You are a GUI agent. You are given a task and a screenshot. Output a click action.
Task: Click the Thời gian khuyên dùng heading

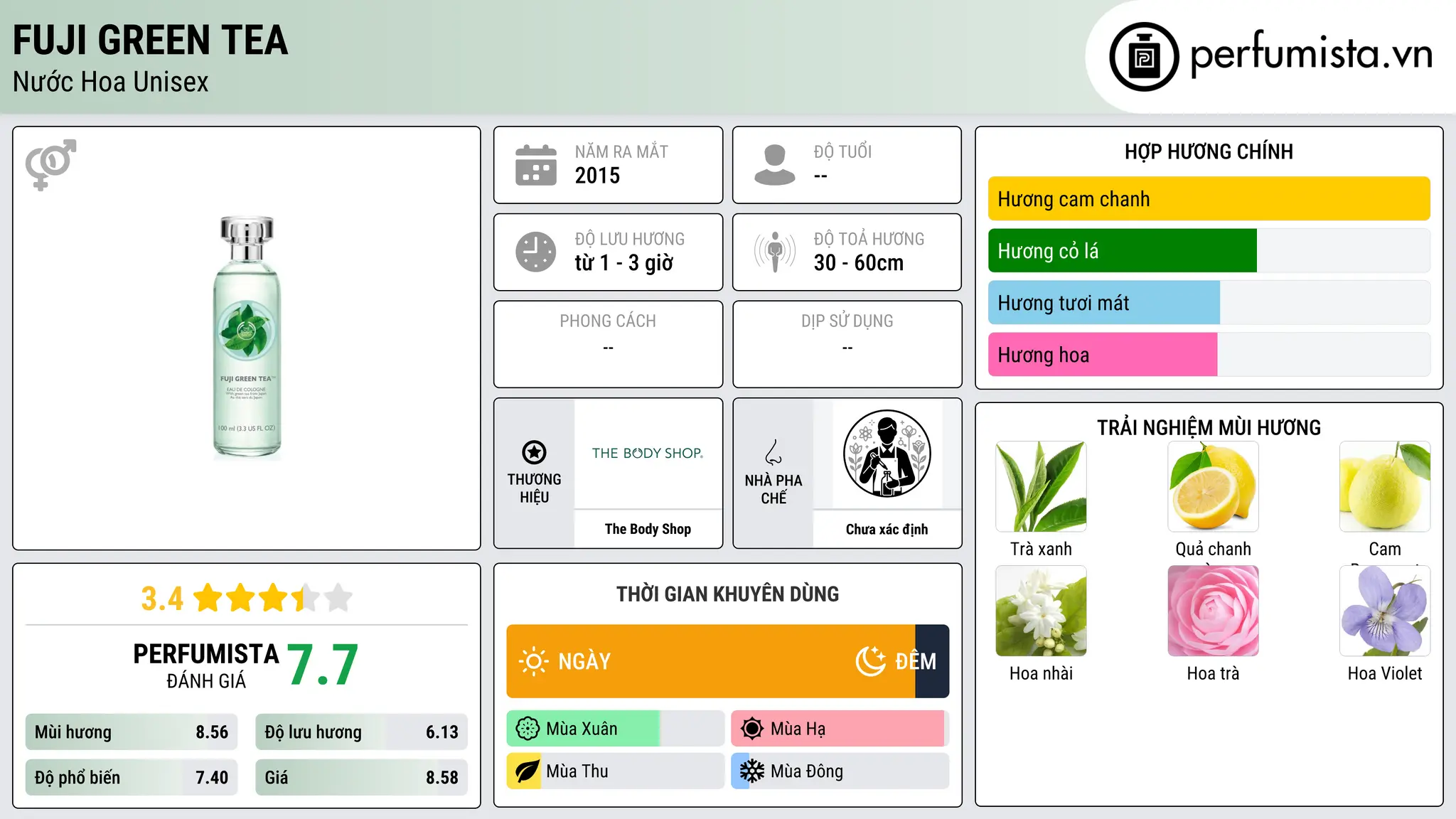tap(727, 594)
